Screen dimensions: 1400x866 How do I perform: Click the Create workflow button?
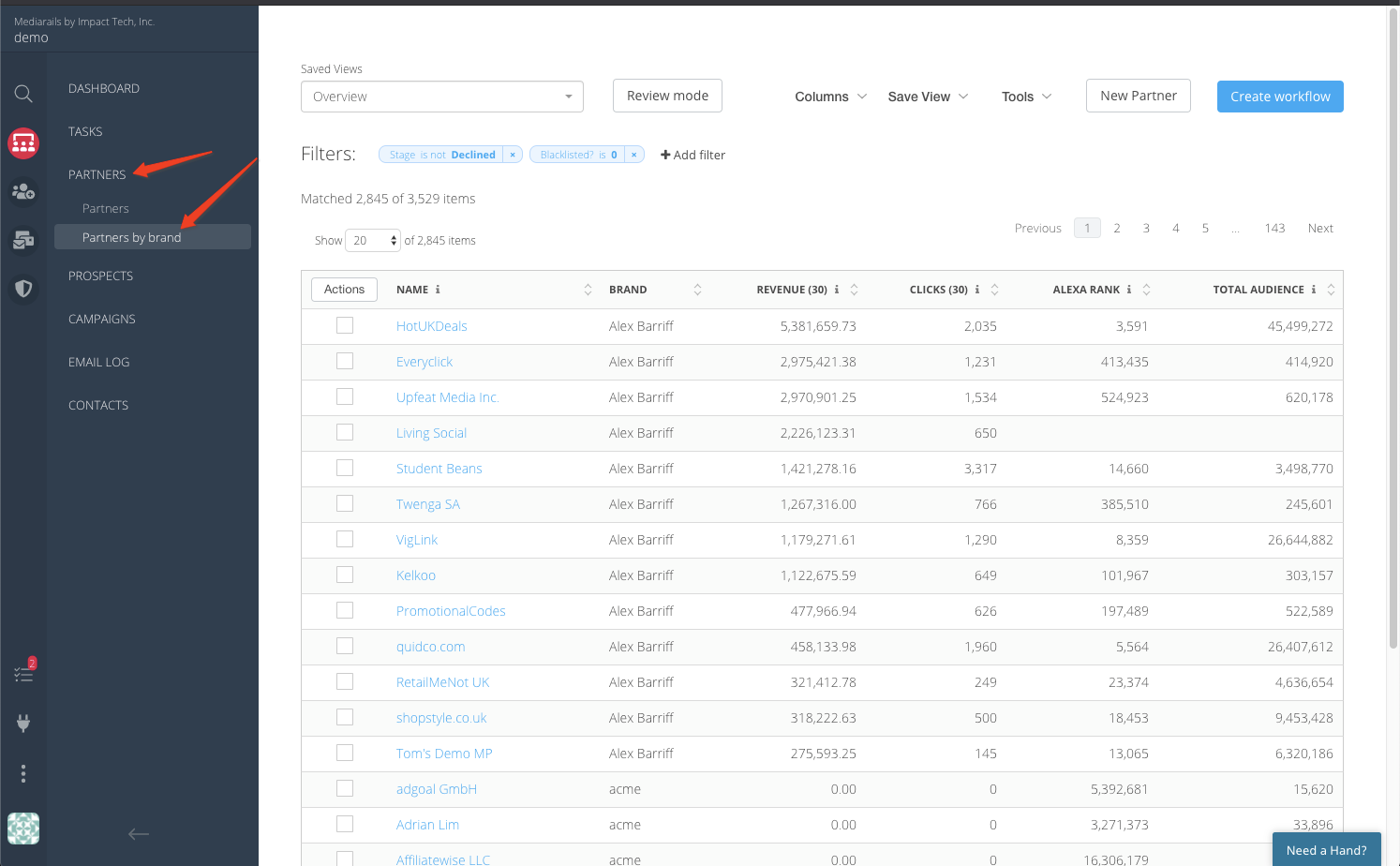(x=1280, y=97)
